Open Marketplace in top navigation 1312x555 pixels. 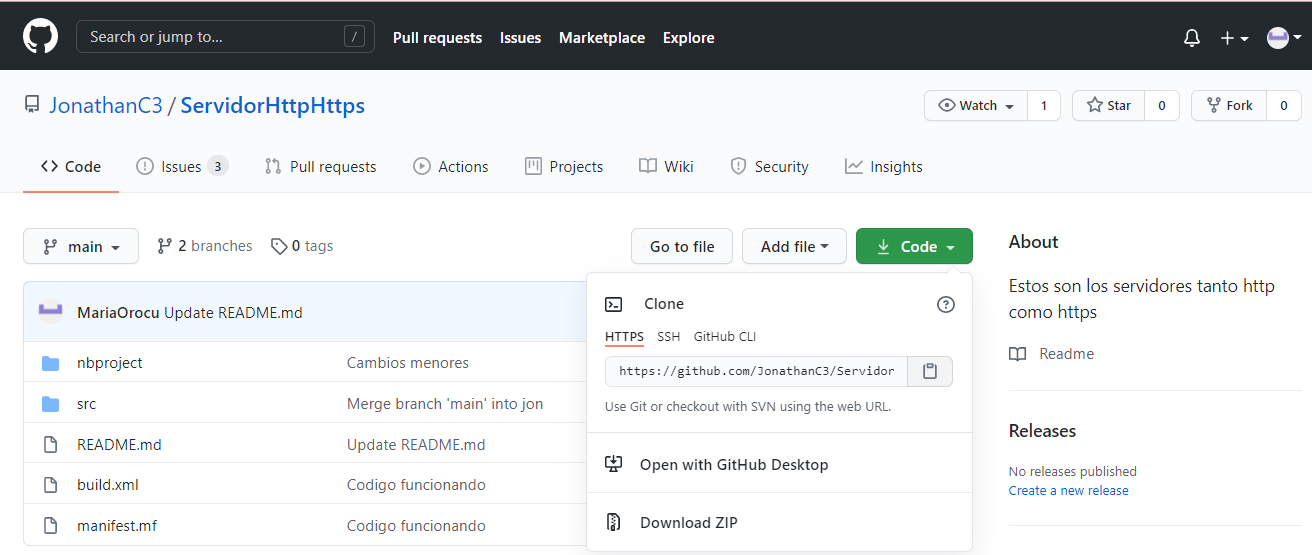point(602,38)
